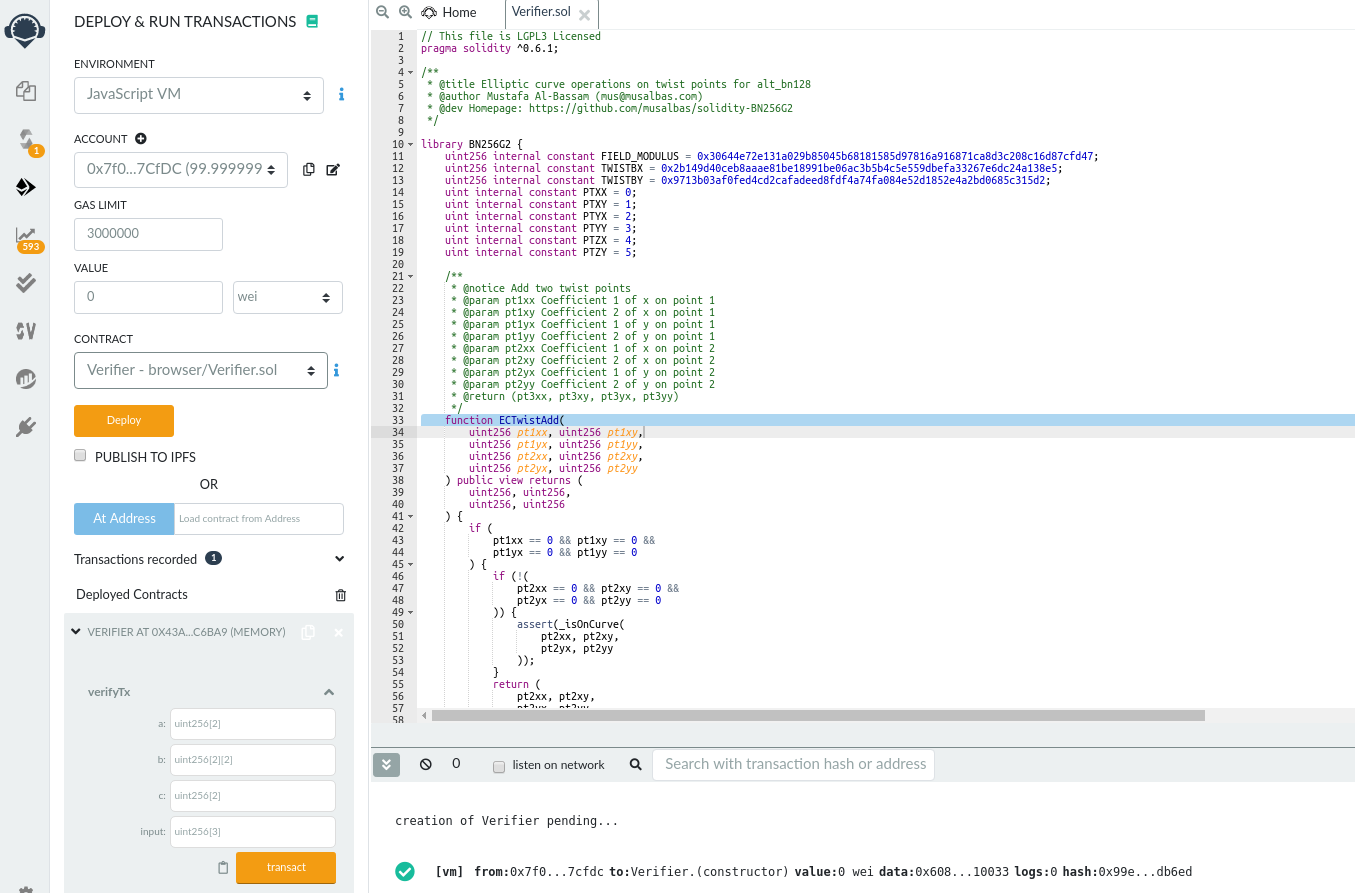
Task: Copy the account address to clipboard
Action: click(308, 169)
